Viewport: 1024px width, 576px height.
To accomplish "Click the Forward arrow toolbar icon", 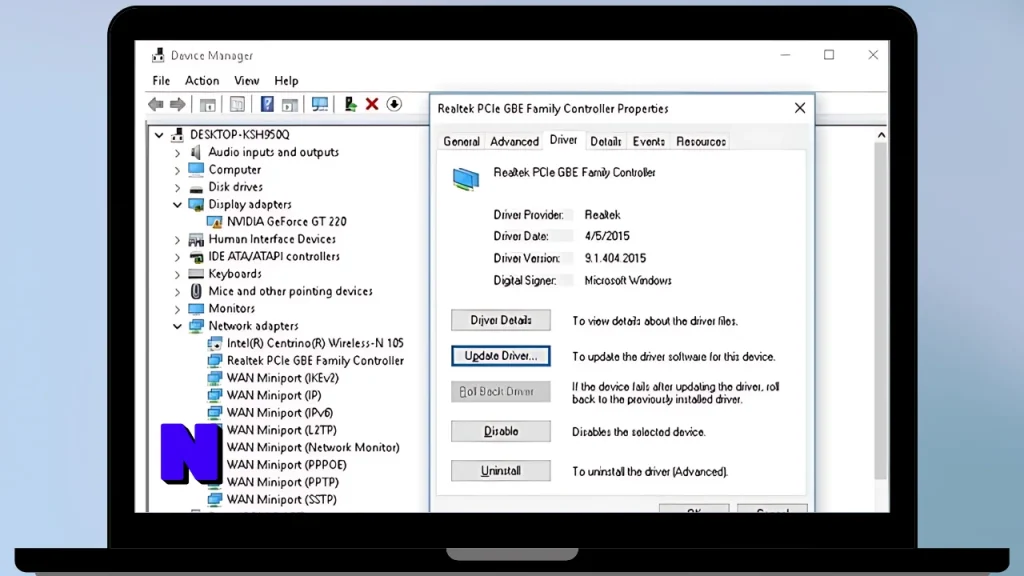I will point(178,104).
